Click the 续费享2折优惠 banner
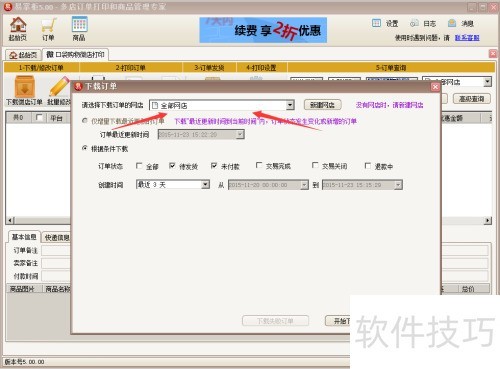500x369 pixels. [x=263, y=30]
